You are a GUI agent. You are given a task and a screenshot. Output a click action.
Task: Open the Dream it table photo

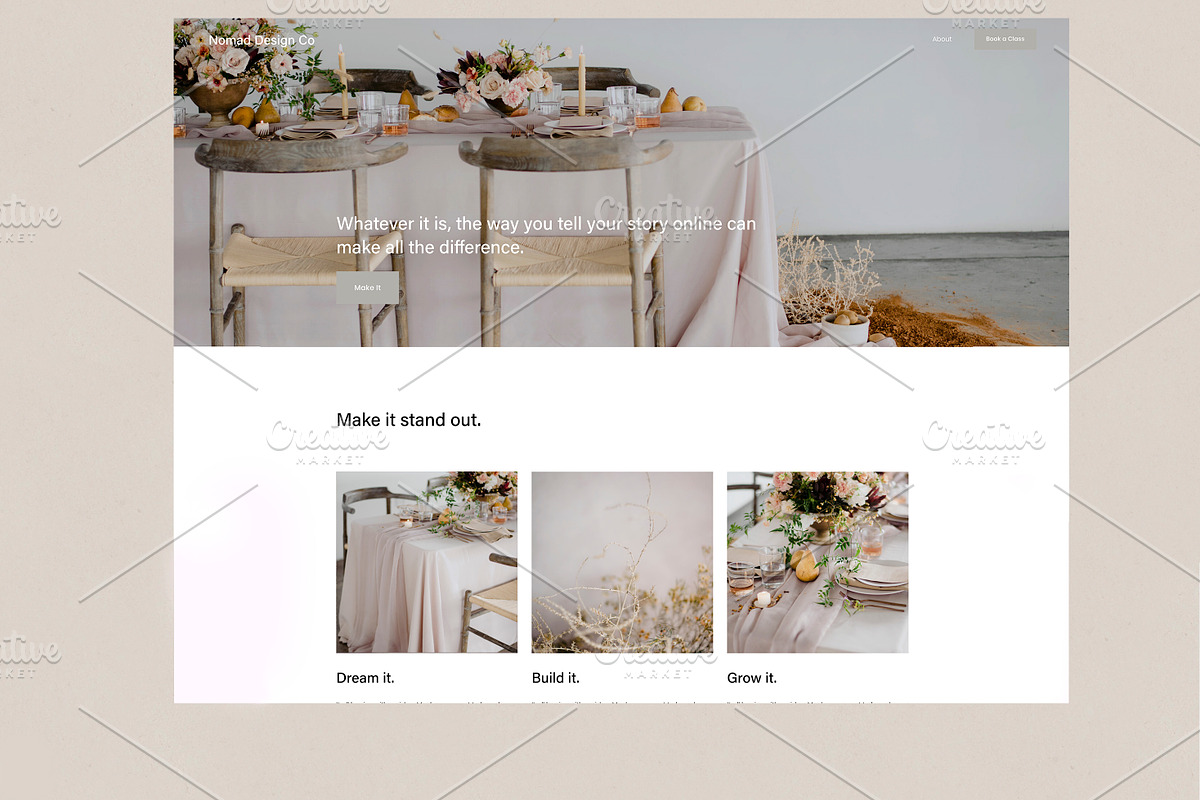427,562
